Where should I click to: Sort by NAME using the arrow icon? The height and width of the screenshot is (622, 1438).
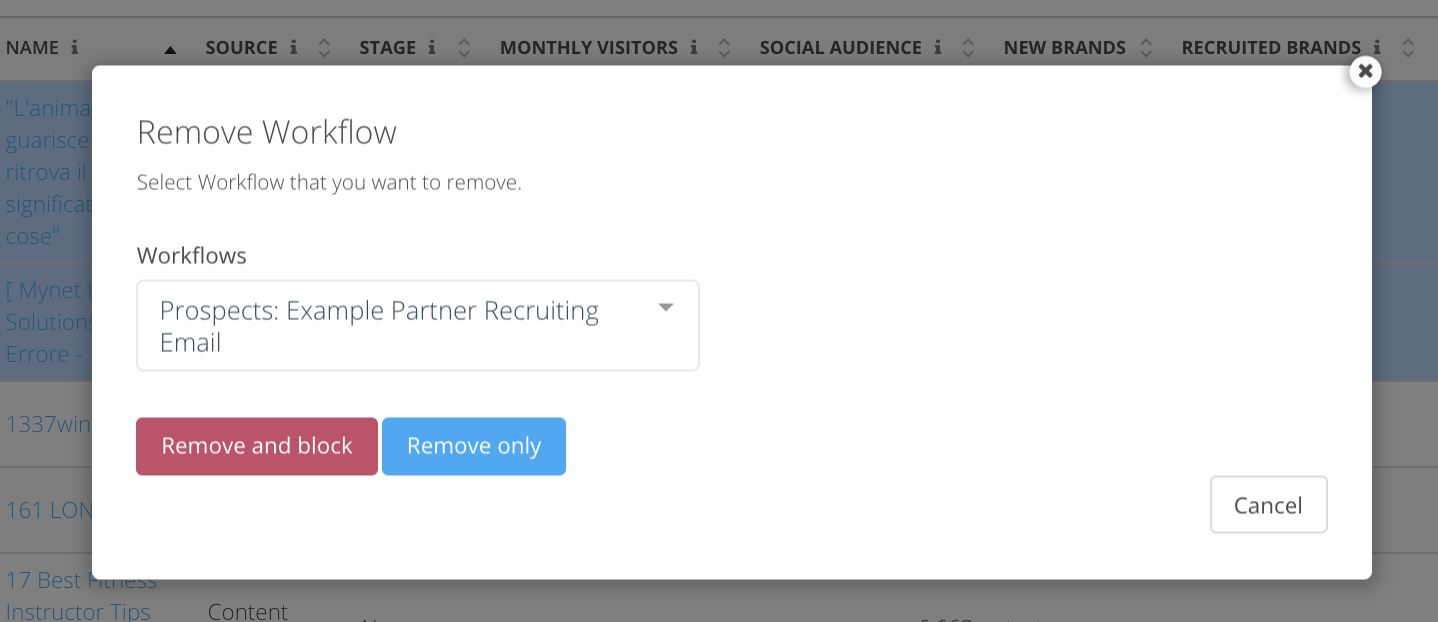[170, 48]
